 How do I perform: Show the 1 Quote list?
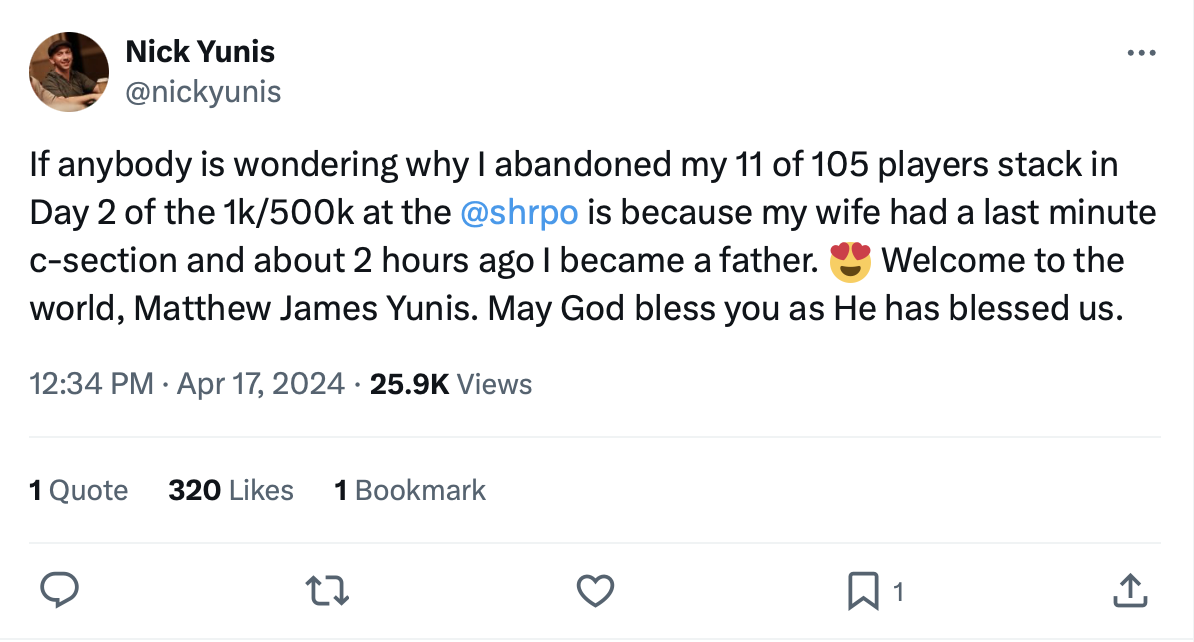click(x=79, y=491)
